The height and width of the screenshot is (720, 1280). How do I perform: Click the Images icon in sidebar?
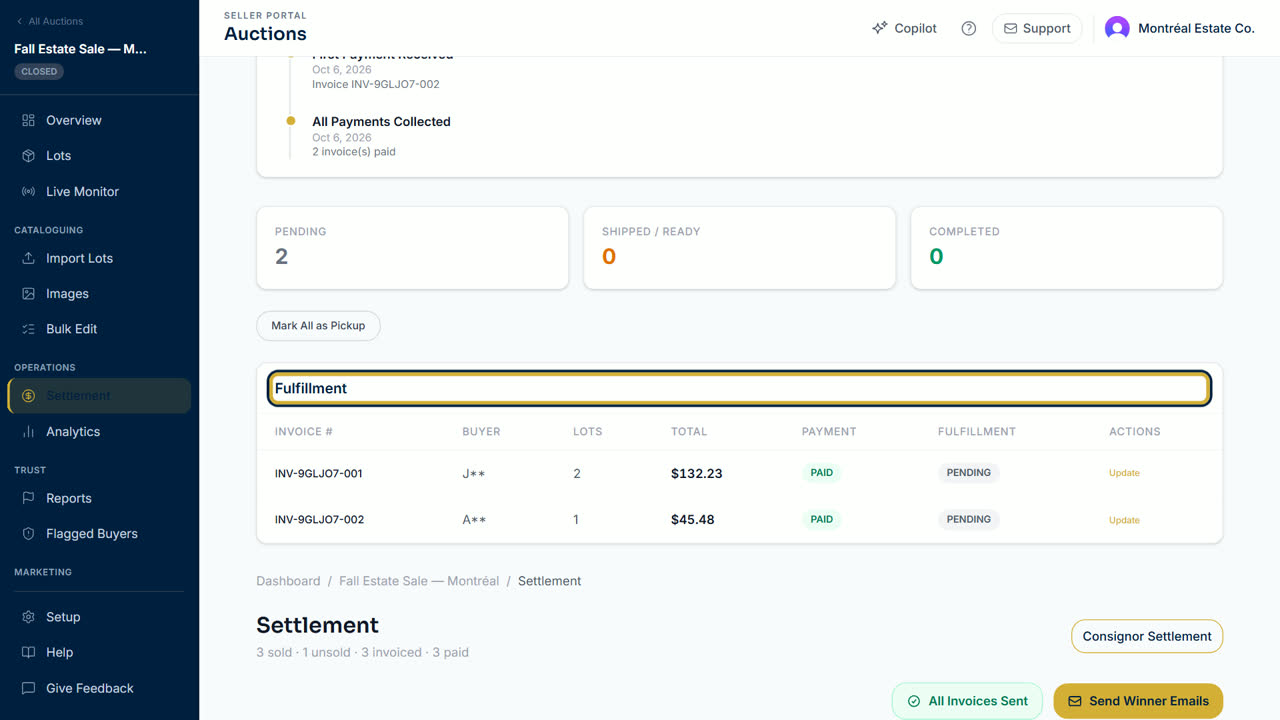click(28, 294)
